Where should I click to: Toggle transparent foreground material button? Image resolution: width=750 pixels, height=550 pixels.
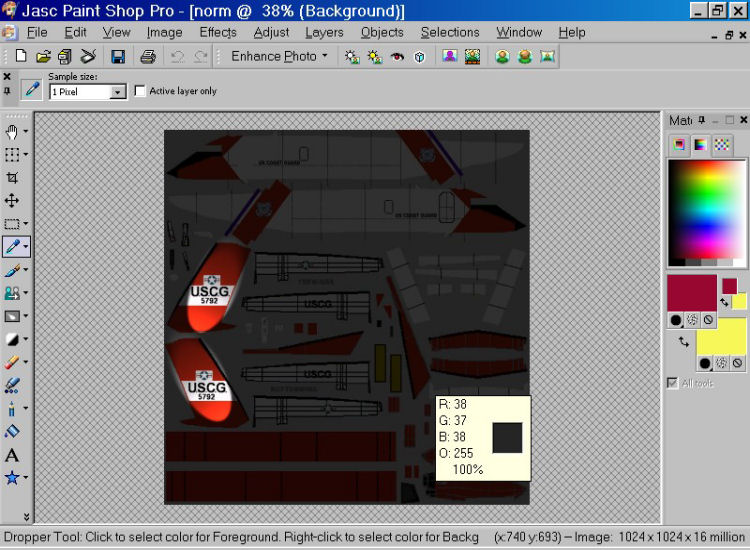tap(708, 320)
